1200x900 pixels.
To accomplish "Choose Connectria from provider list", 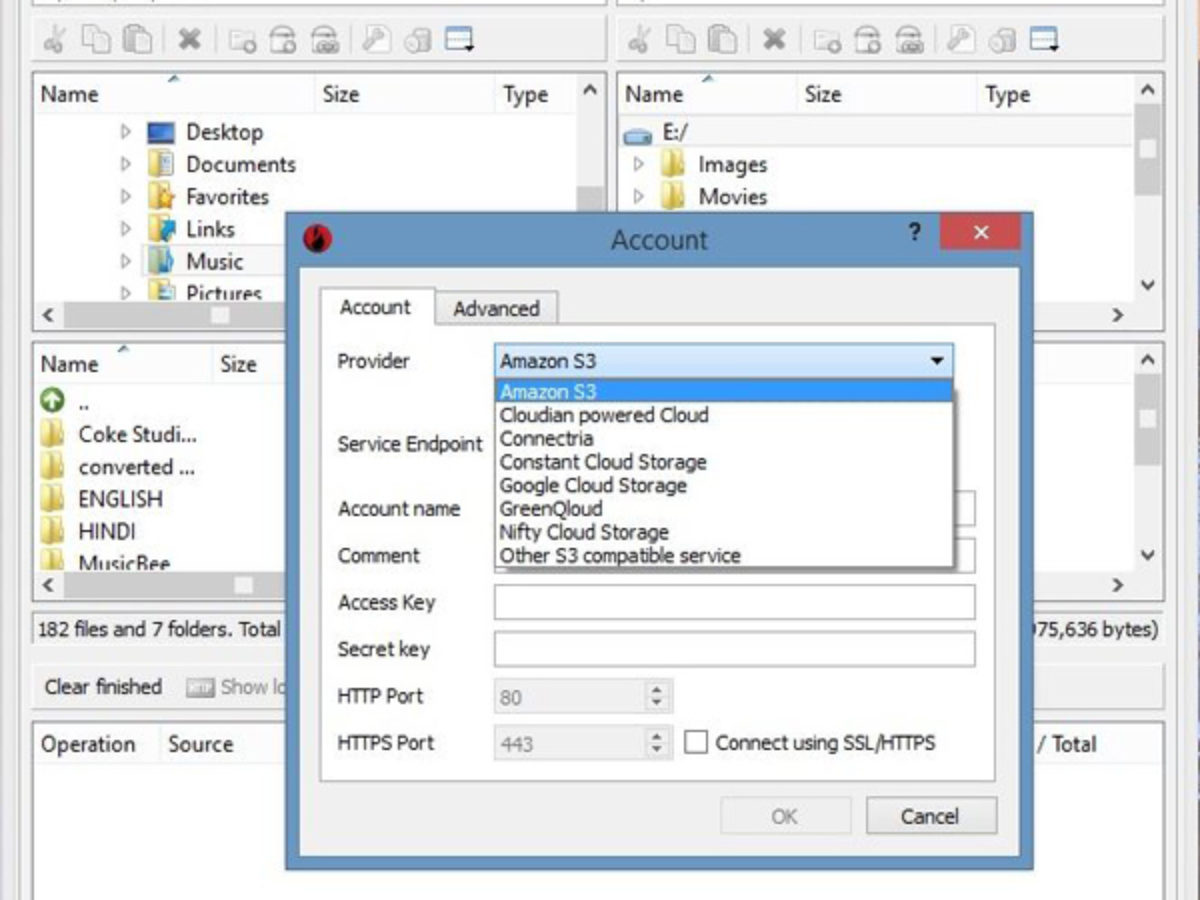I will (724, 438).
